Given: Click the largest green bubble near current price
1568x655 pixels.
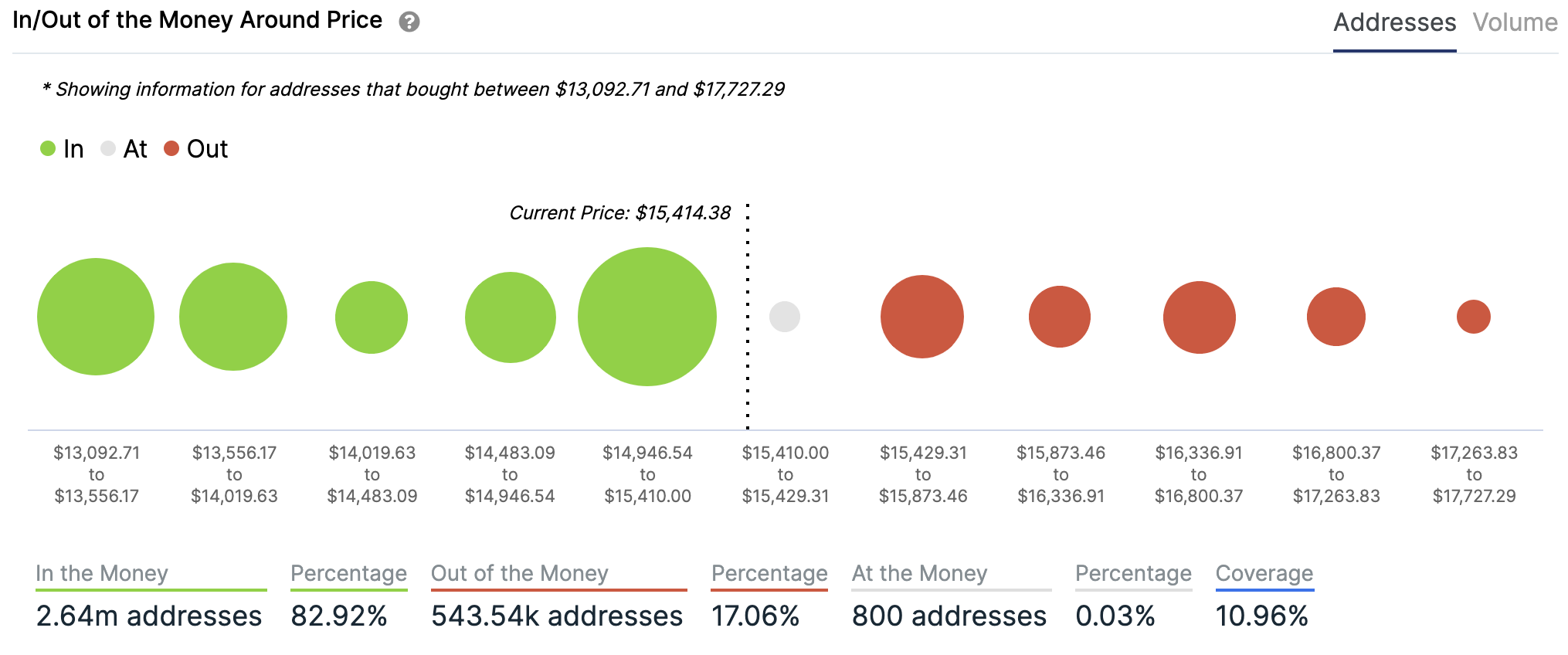Looking at the screenshot, I should pyautogui.click(x=647, y=317).
